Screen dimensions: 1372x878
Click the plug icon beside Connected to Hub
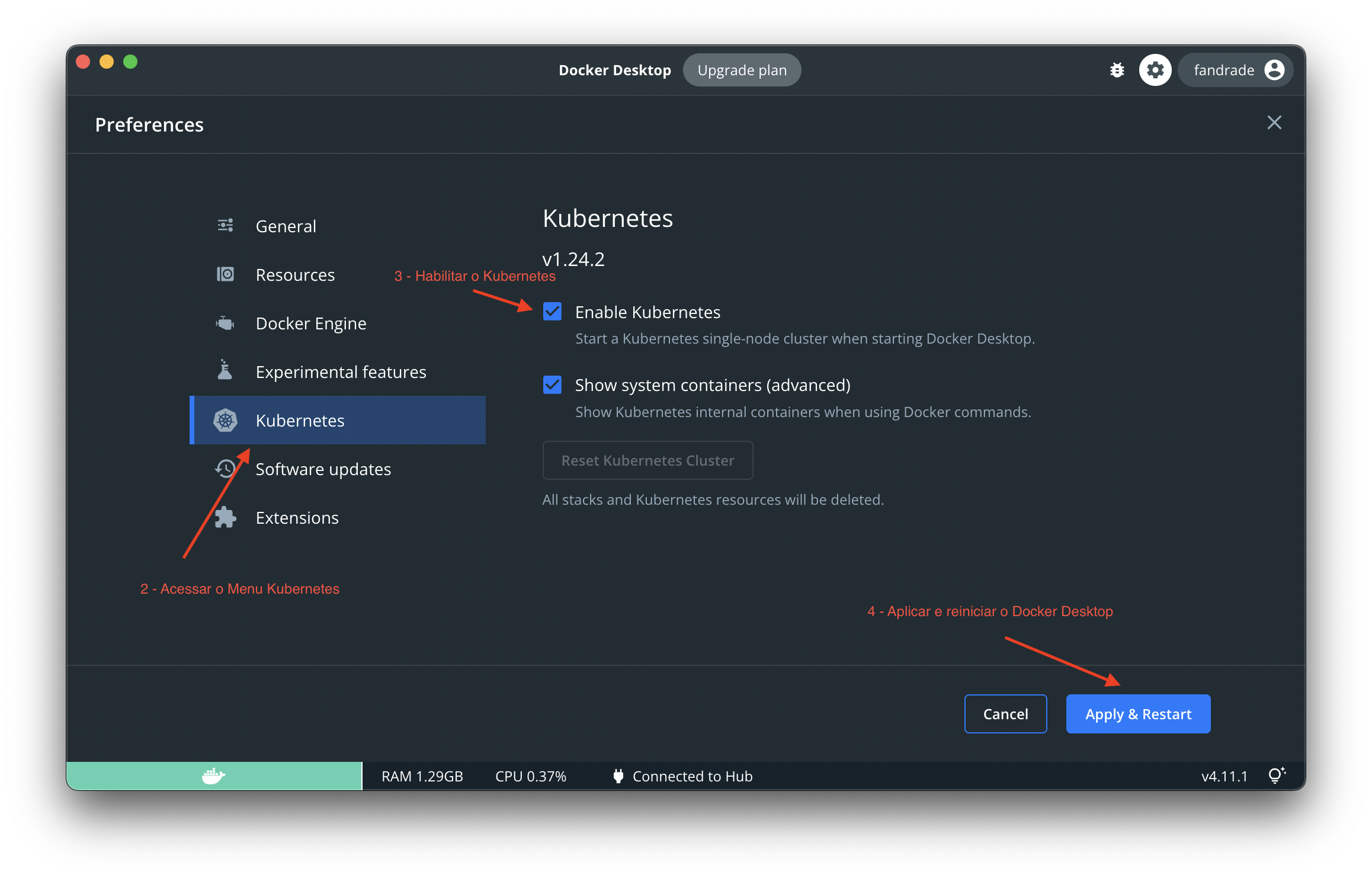tap(618, 776)
